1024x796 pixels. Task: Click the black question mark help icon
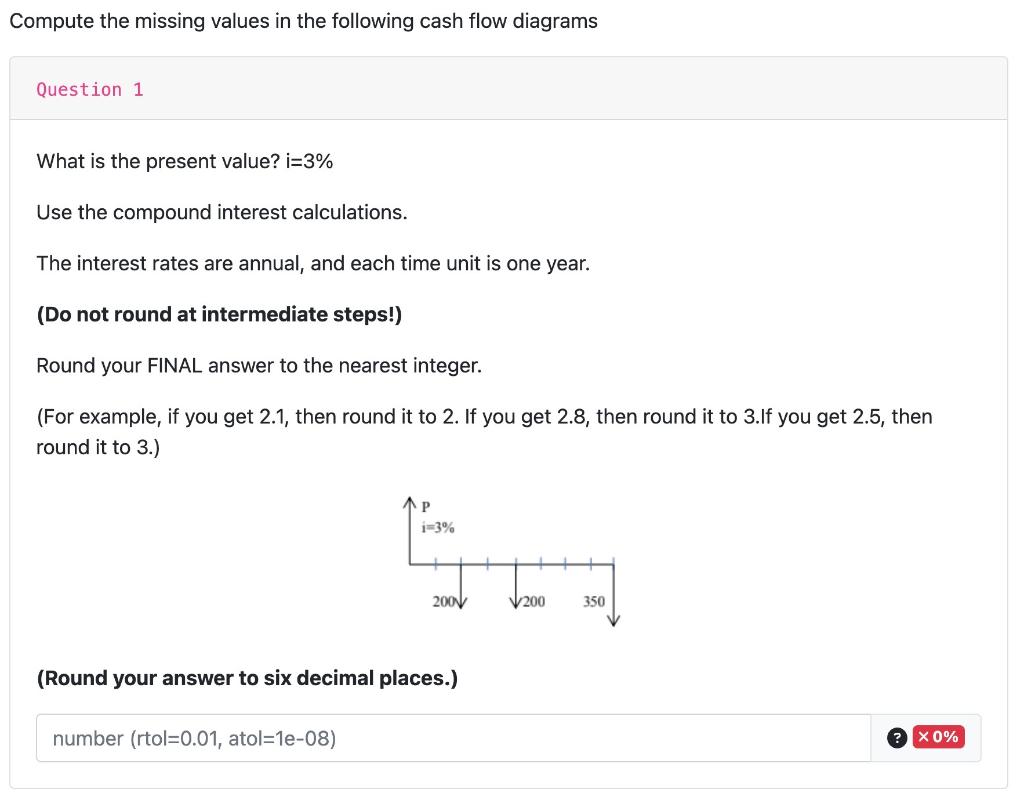pos(895,737)
